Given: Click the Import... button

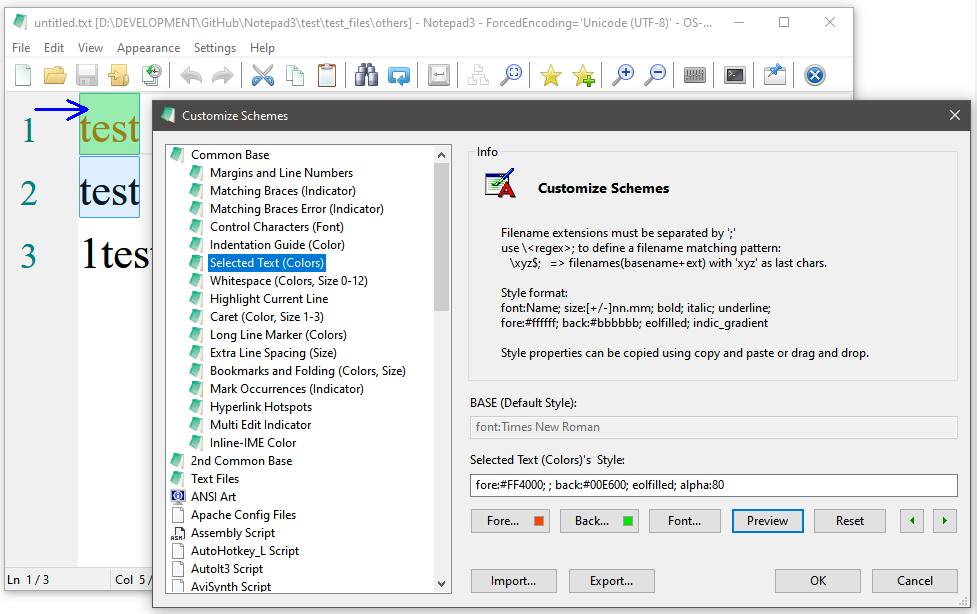Looking at the screenshot, I should pyautogui.click(x=513, y=580).
